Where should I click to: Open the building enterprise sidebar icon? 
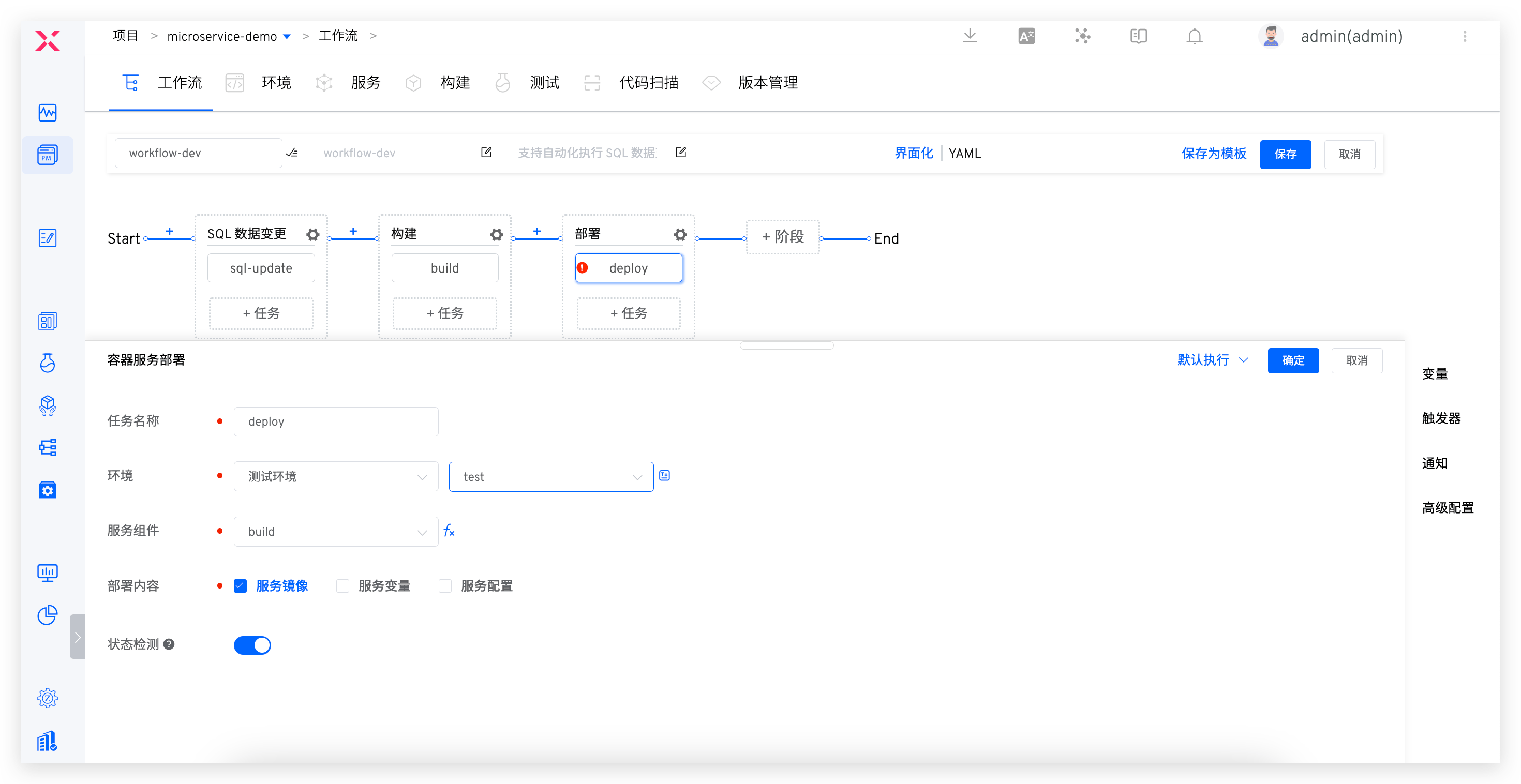click(47, 741)
